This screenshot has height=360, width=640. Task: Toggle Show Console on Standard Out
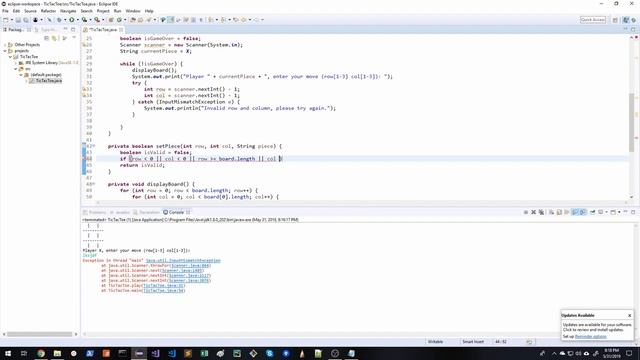click(575, 212)
